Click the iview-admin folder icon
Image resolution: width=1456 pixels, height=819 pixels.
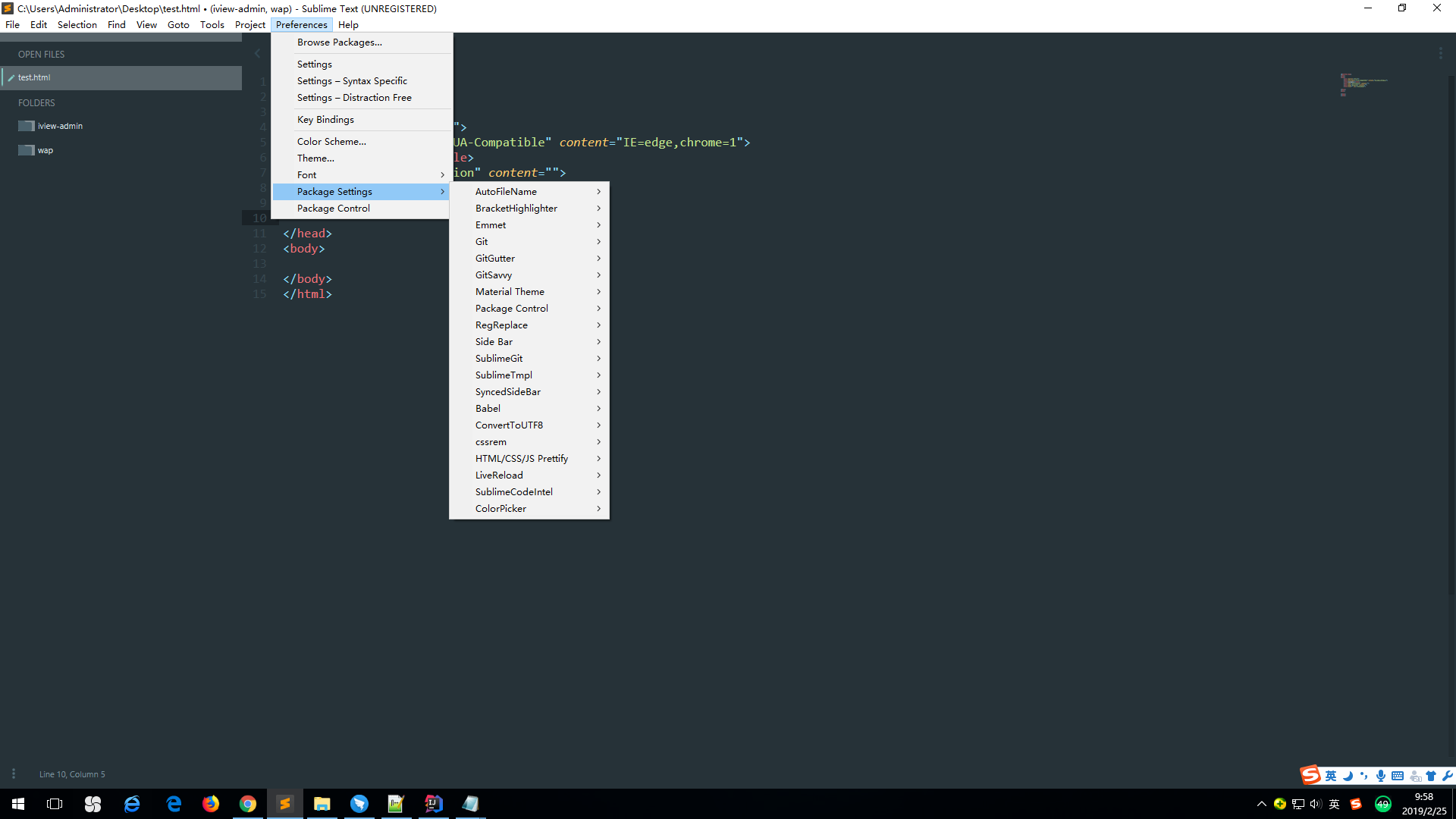point(27,126)
